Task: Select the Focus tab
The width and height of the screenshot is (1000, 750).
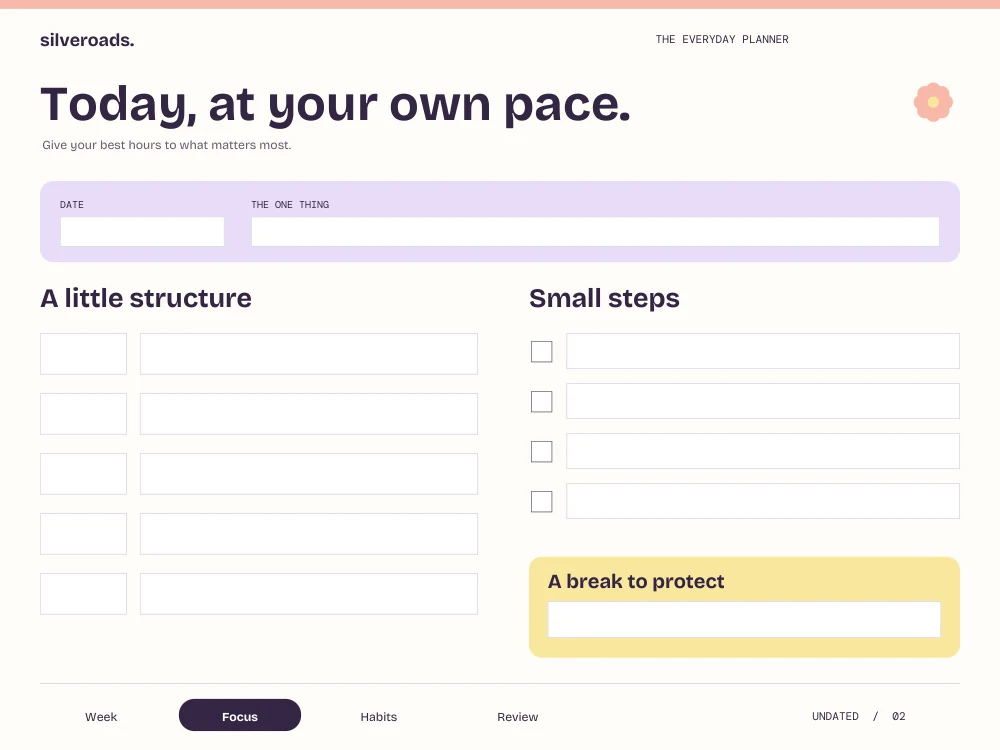Action: tap(240, 716)
